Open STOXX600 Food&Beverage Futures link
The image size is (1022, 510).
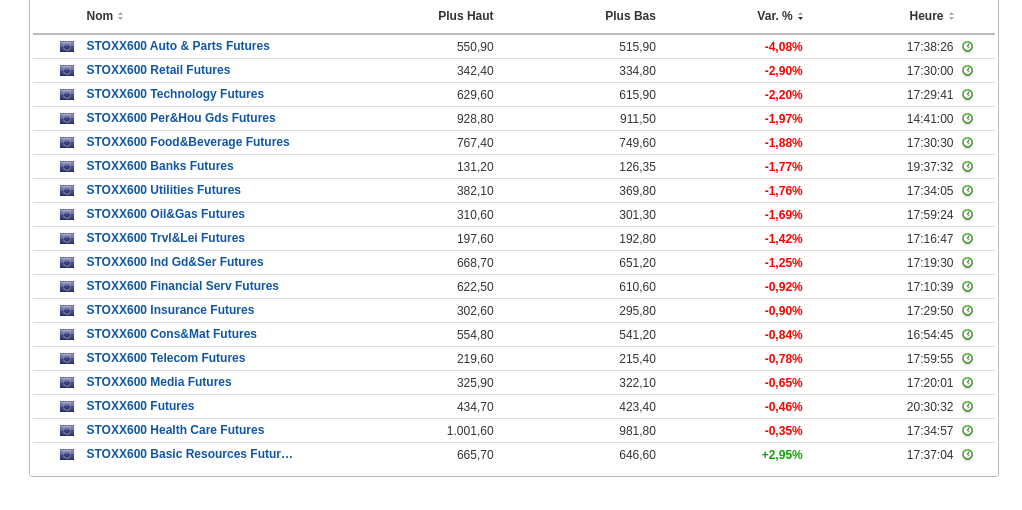point(188,142)
